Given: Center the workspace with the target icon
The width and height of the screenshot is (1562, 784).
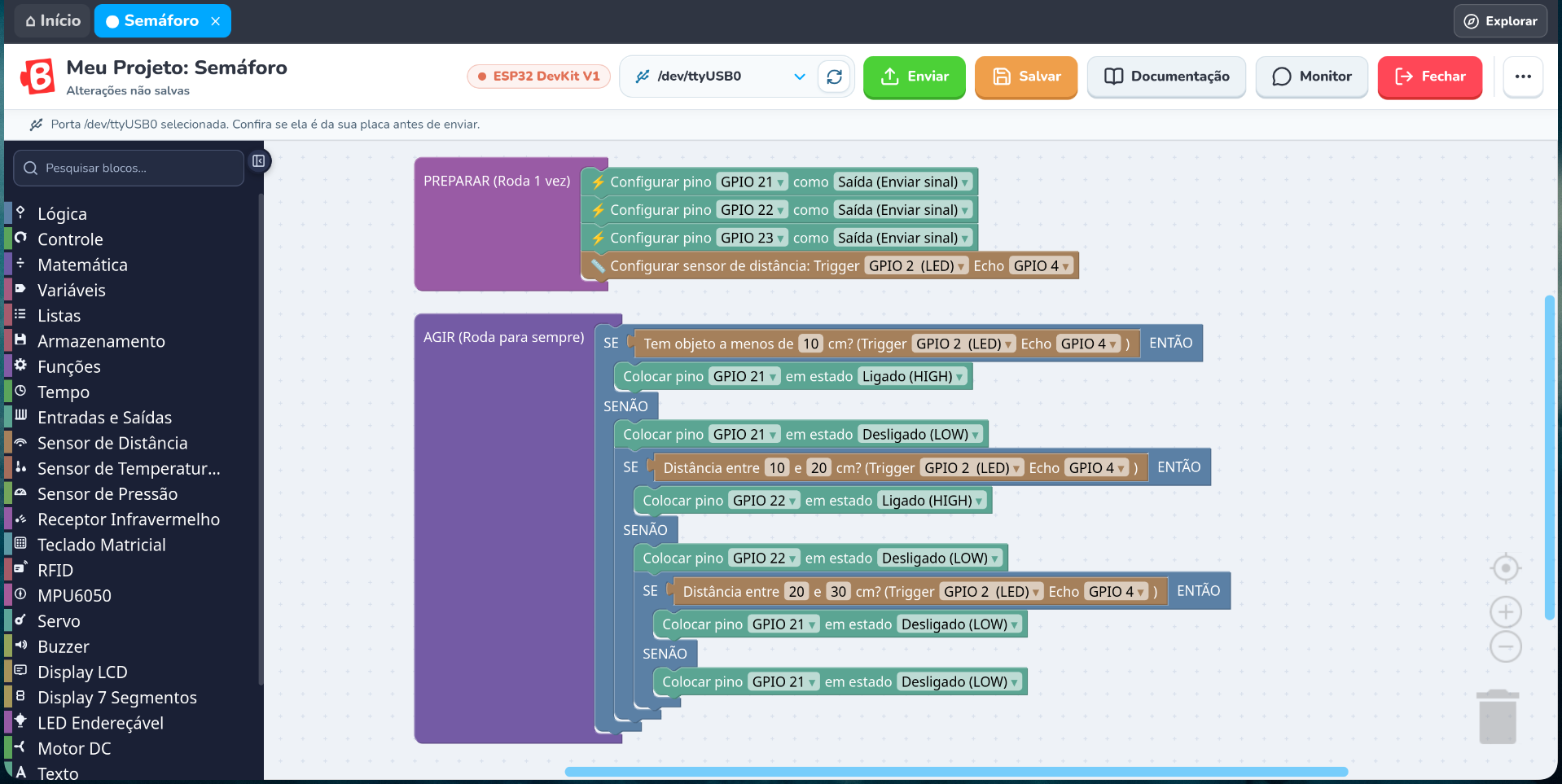Looking at the screenshot, I should pos(1506,568).
